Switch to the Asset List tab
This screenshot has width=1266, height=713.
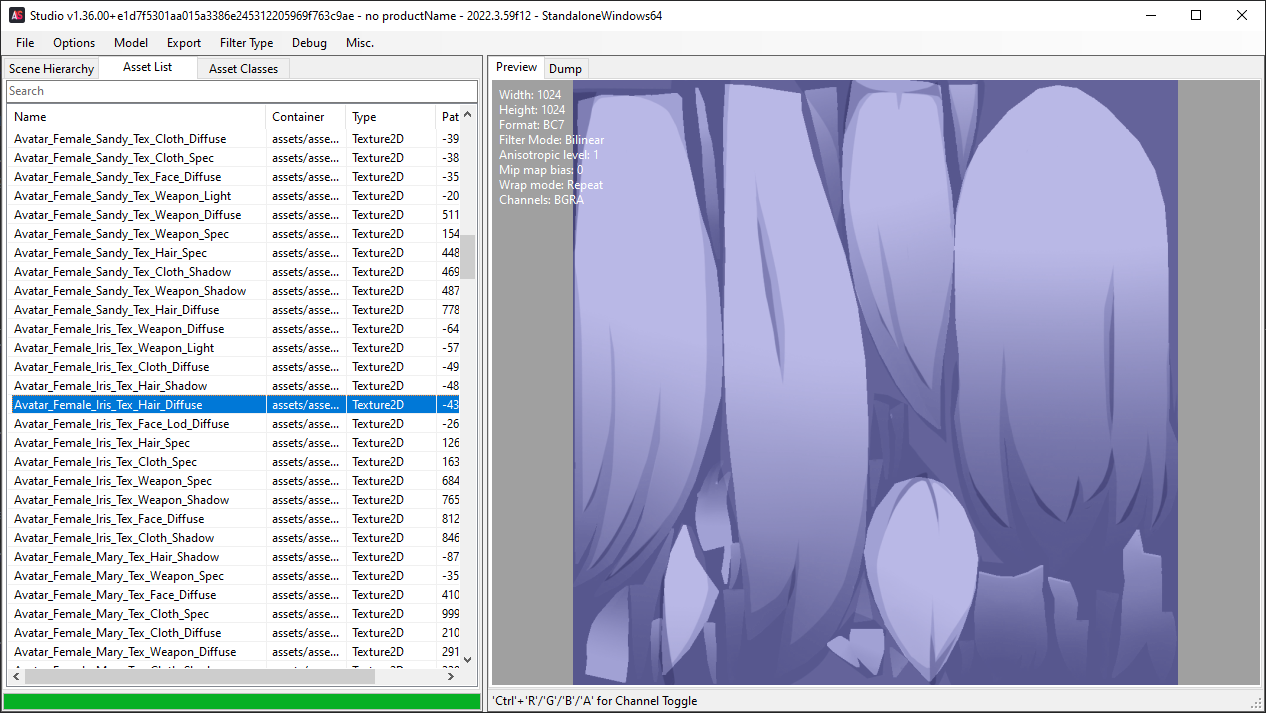coord(148,67)
